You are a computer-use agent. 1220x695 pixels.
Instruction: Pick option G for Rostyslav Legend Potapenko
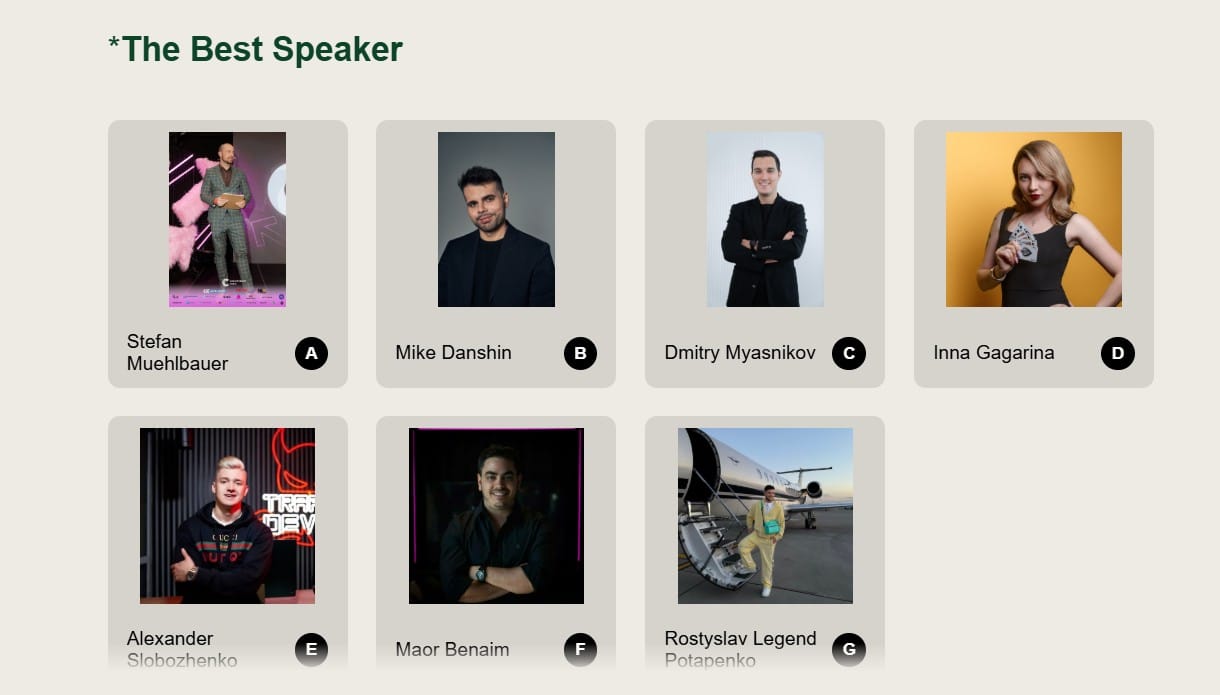coord(849,650)
